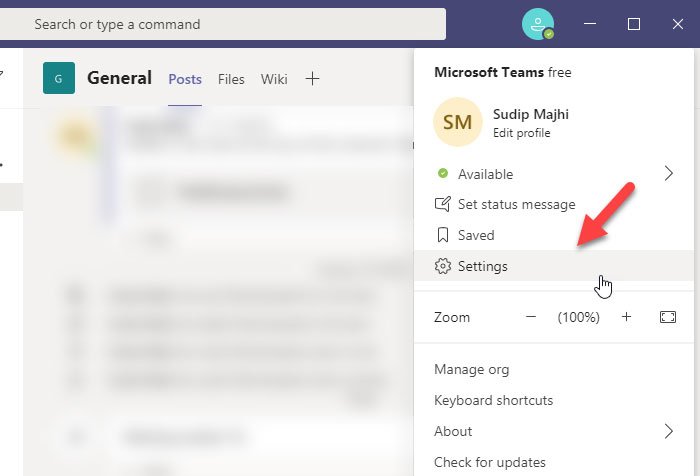Click the Saved bookmark icon
700x476 pixels.
coord(442,235)
